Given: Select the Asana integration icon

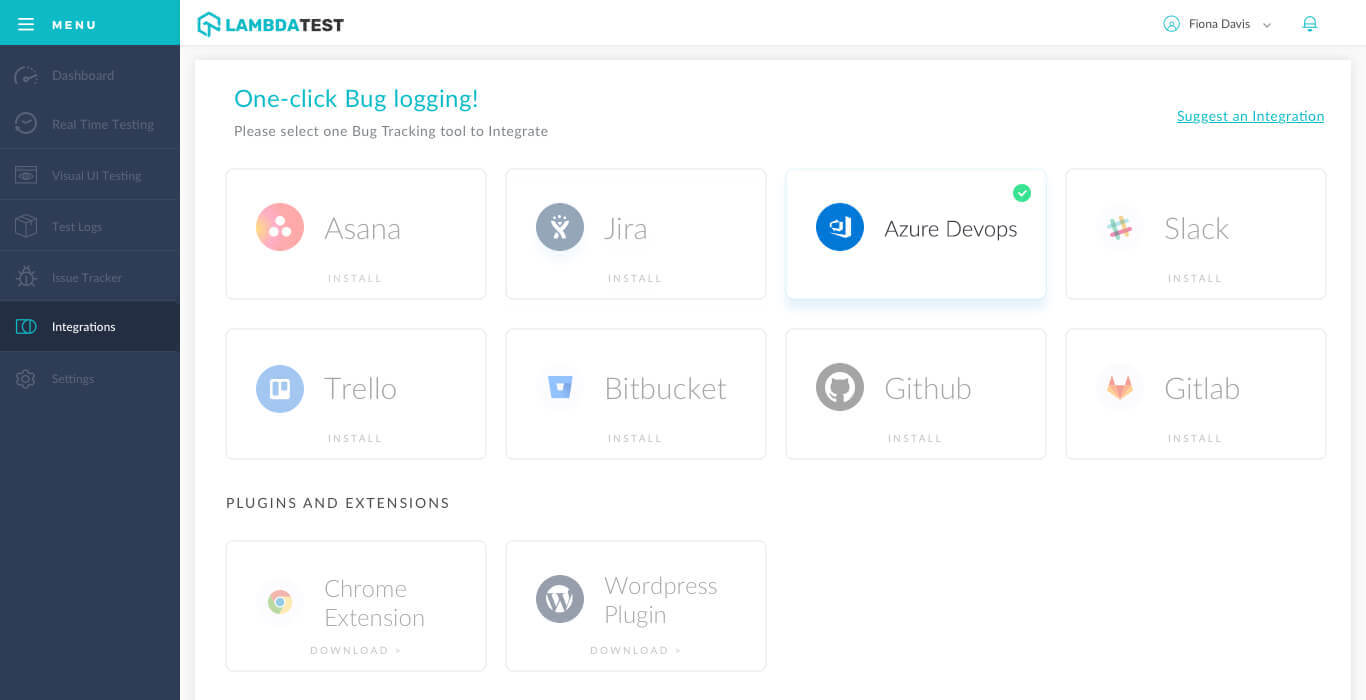Looking at the screenshot, I should pyautogui.click(x=279, y=227).
